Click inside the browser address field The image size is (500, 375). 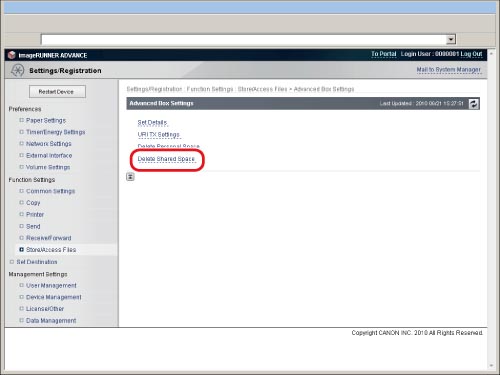coord(243,39)
